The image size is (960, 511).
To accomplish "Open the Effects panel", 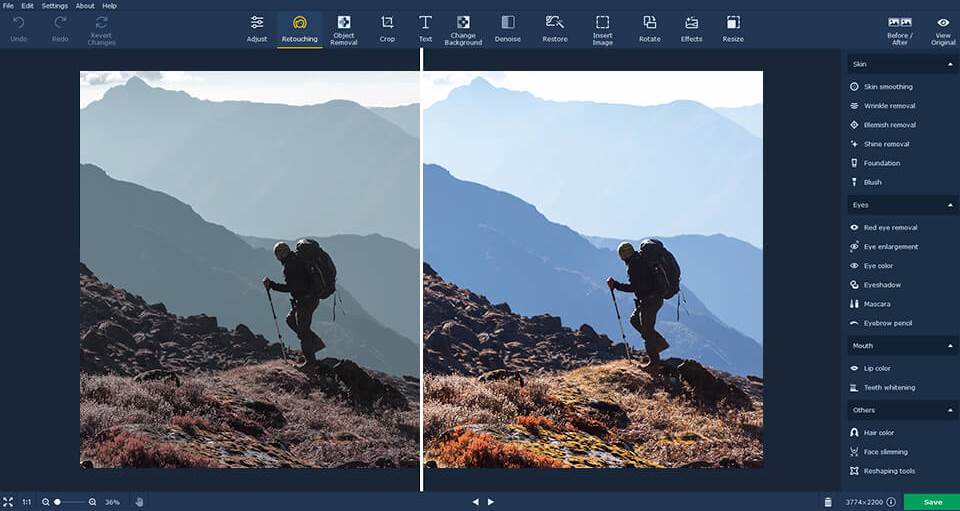I will [x=691, y=29].
